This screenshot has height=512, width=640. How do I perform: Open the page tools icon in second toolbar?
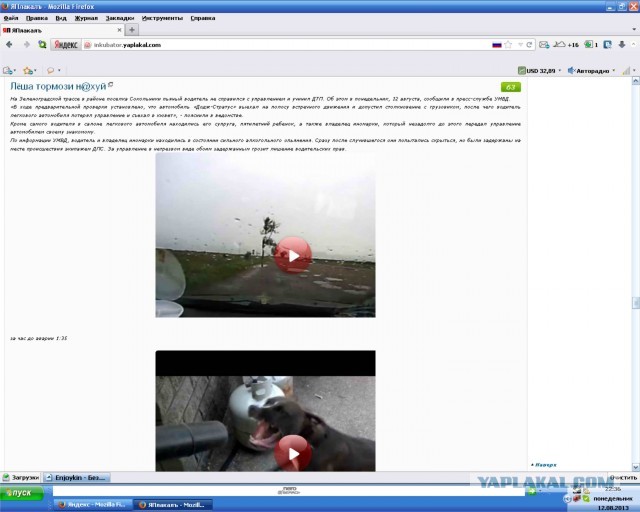(7, 71)
